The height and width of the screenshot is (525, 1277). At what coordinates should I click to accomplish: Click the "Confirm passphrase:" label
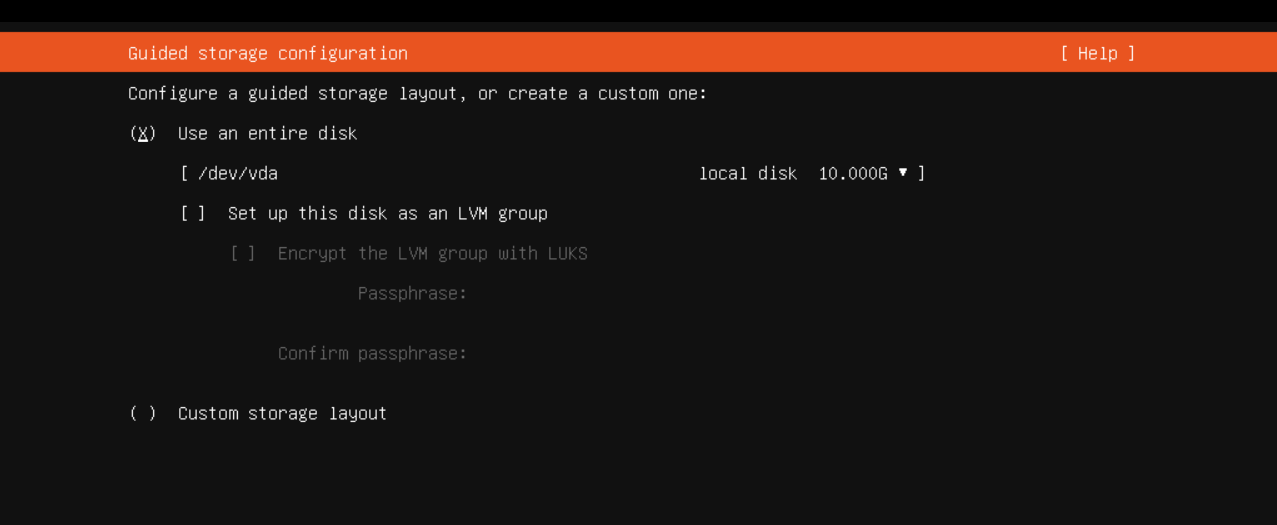pos(373,353)
